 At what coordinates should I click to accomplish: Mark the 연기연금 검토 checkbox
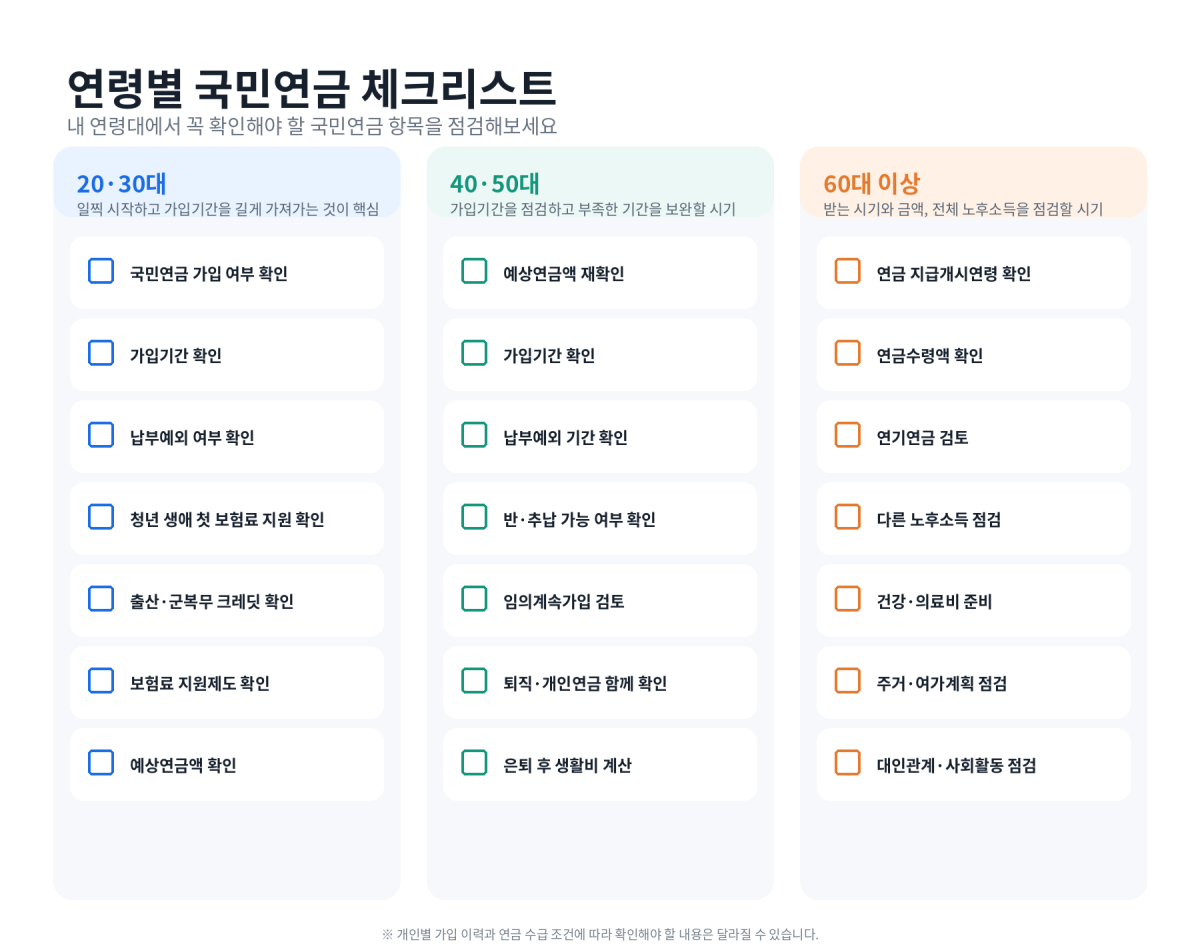847,435
